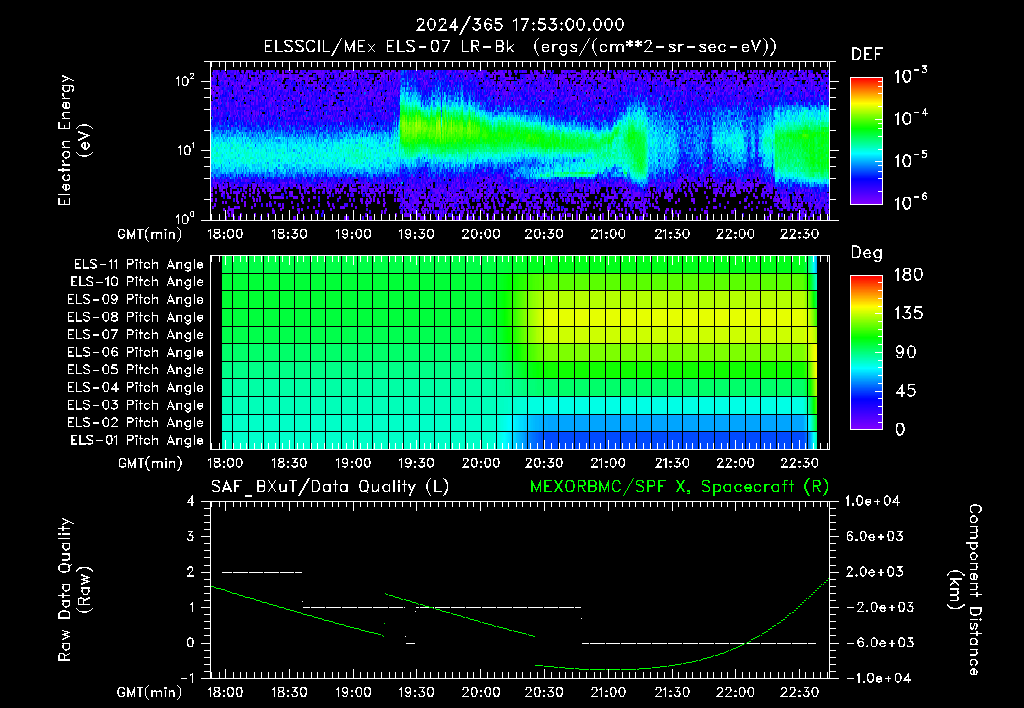Click the 180 label on Deg scale
The image size is (1024, 708).
908,274
